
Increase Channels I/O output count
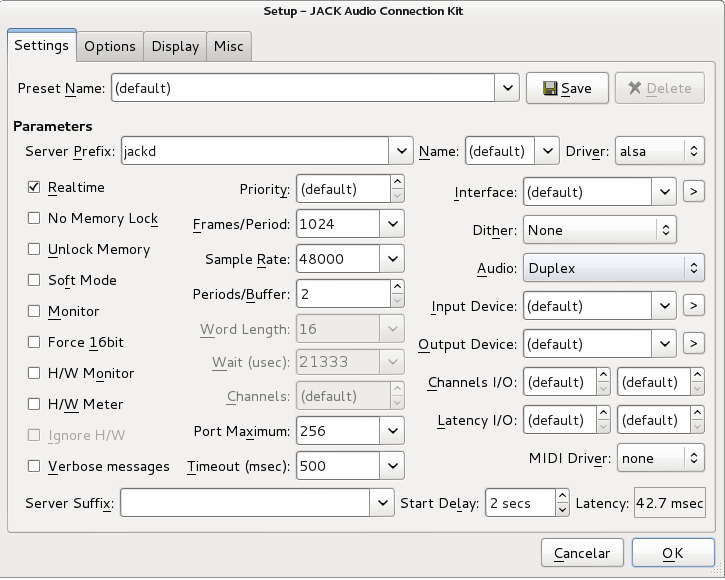697,375
